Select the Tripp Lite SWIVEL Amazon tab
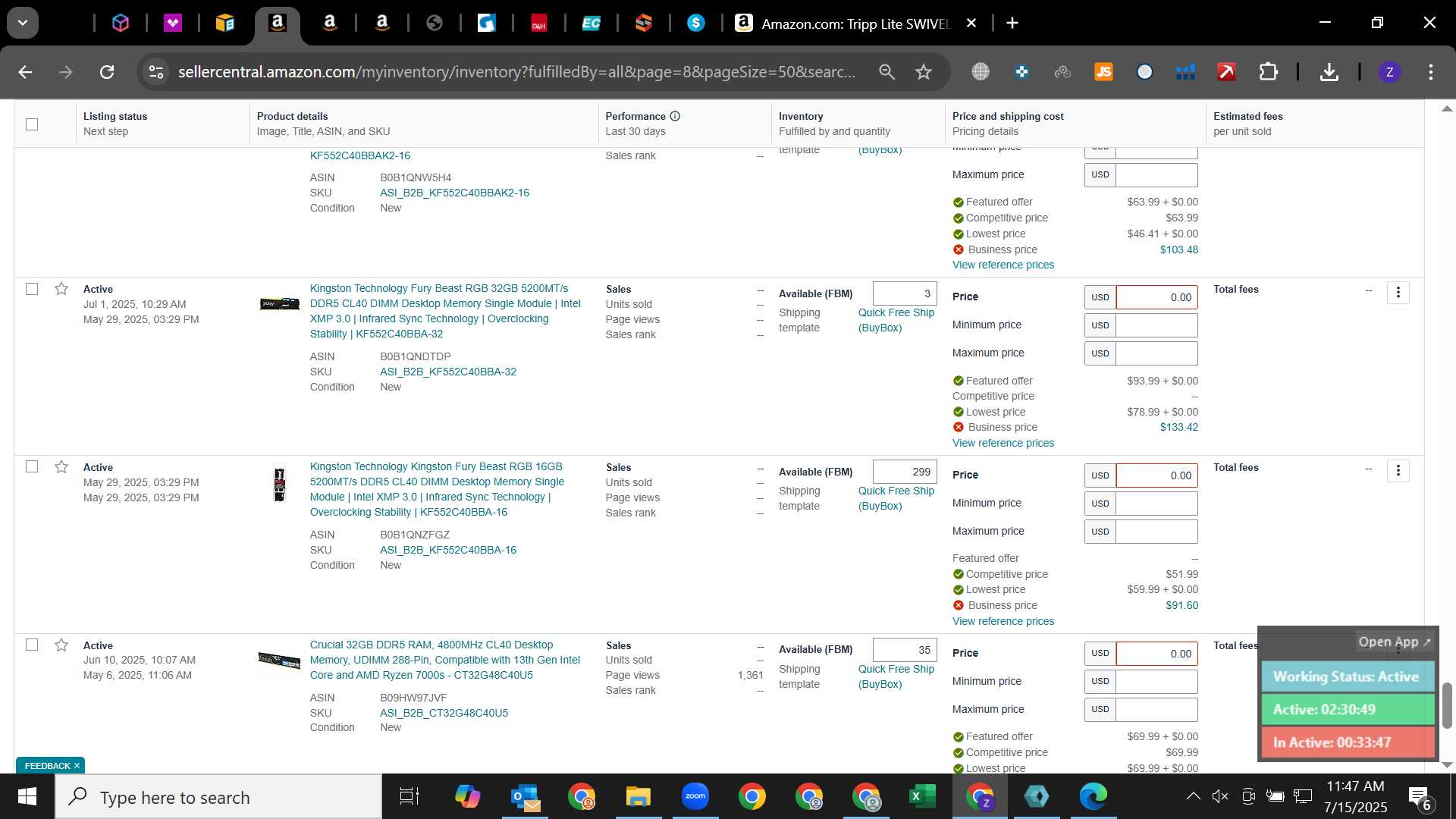The height and width of the screenshot is (819, 1456). pos(855,24)
